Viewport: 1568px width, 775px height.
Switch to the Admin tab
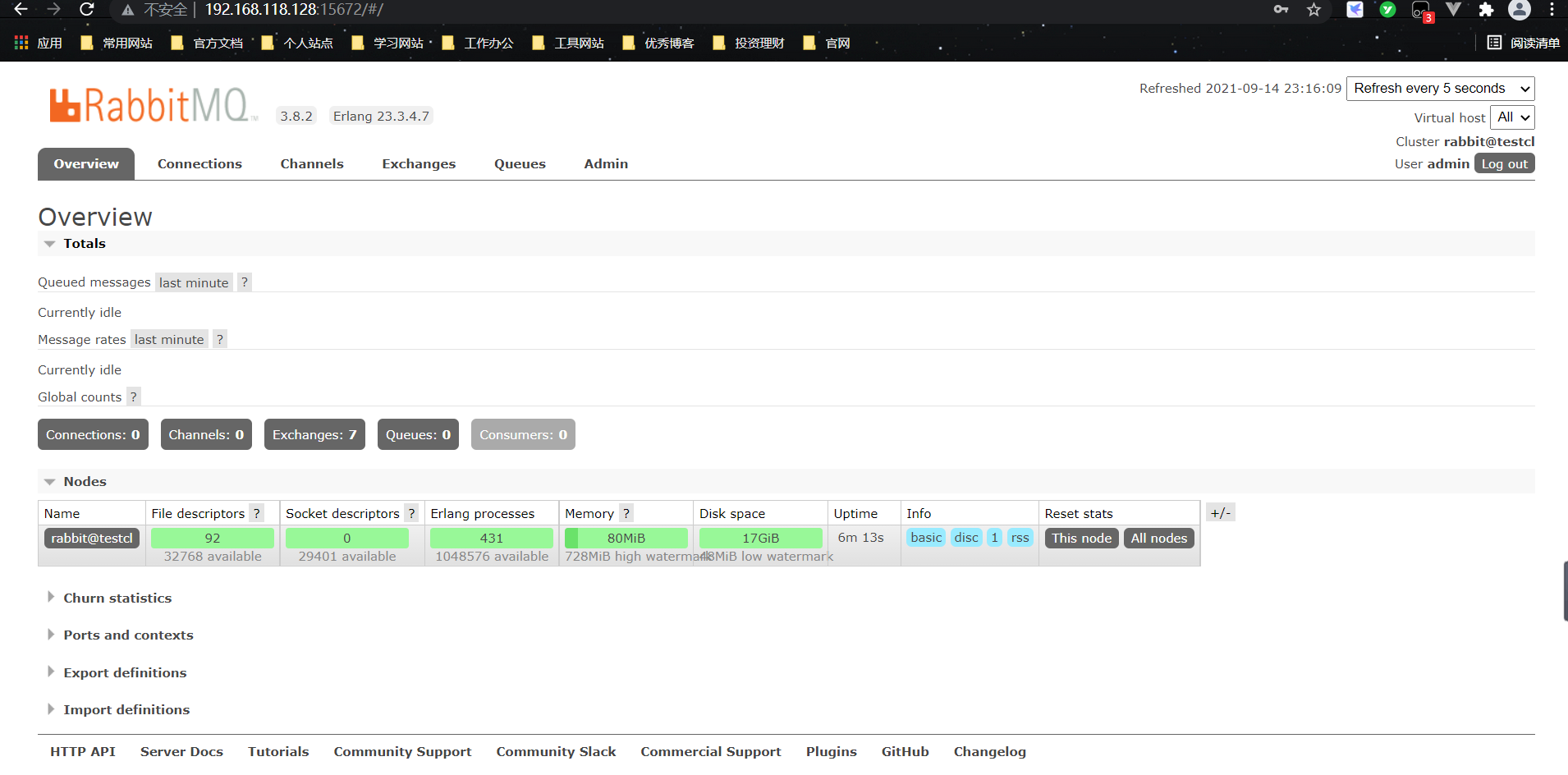tap(606, 164)
